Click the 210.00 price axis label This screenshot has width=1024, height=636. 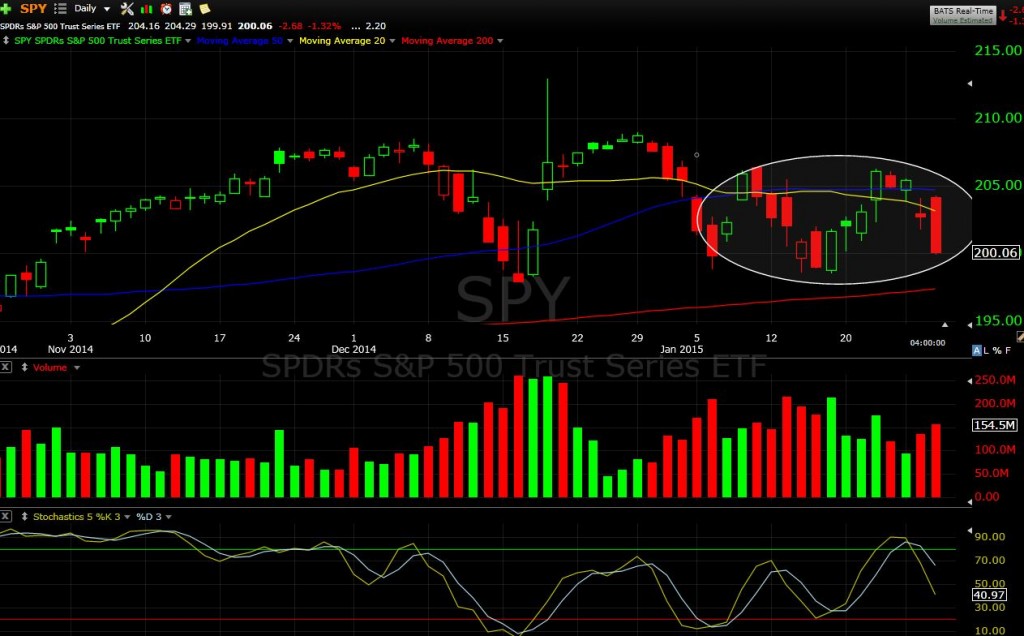[998, 118]
